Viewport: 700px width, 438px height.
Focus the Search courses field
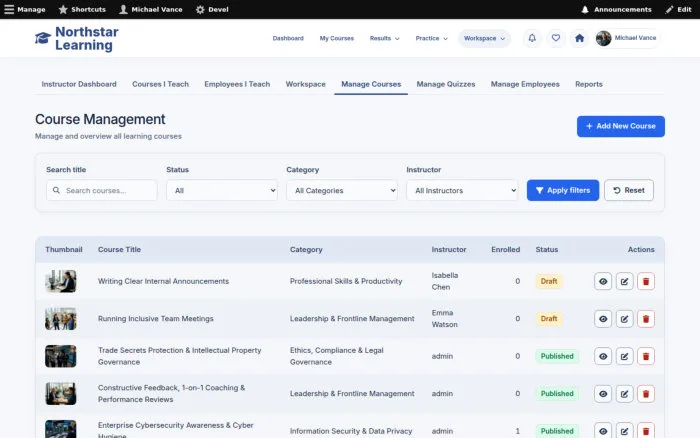tap(102, 190)
